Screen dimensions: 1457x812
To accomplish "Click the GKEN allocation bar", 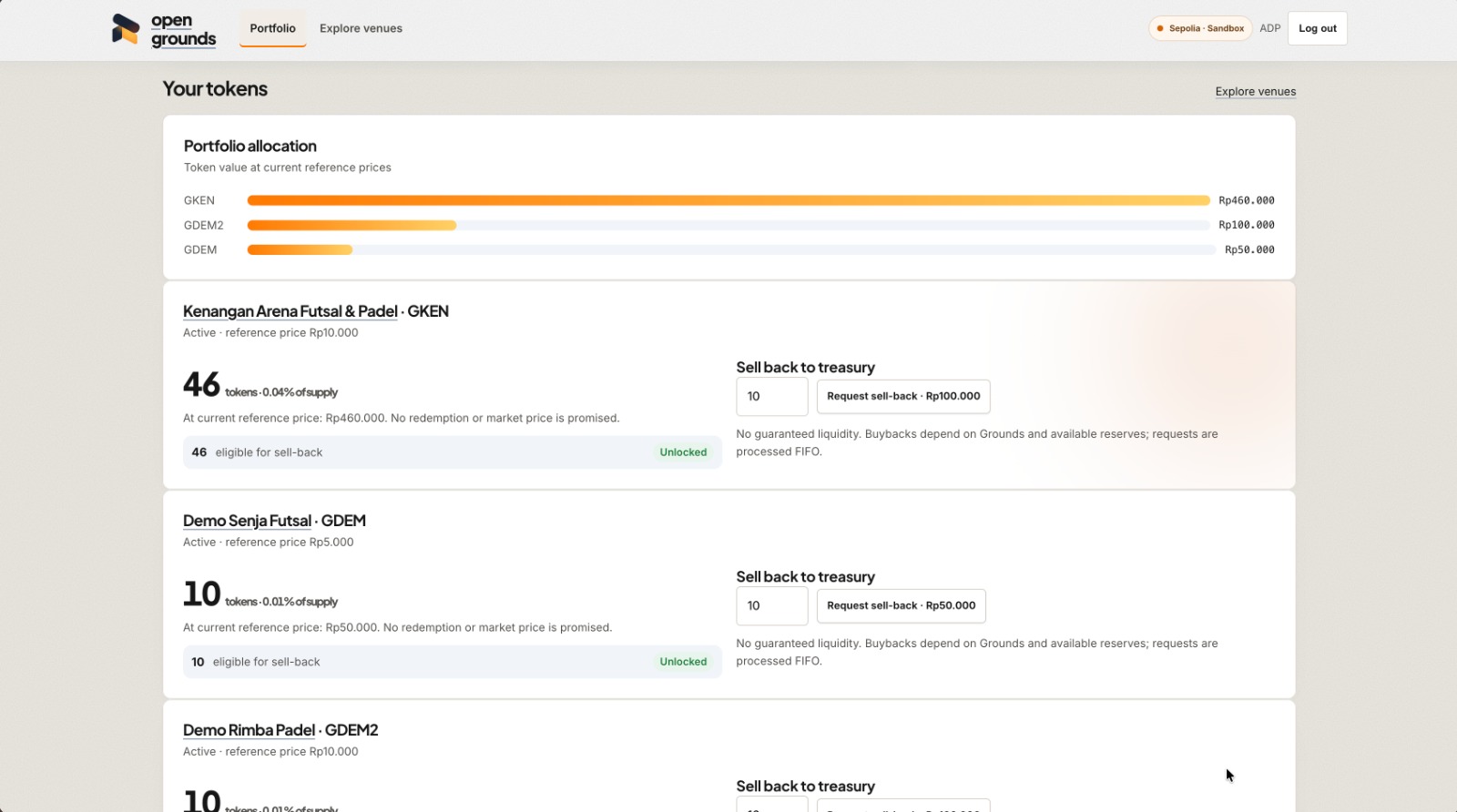I will coord(728,200).
